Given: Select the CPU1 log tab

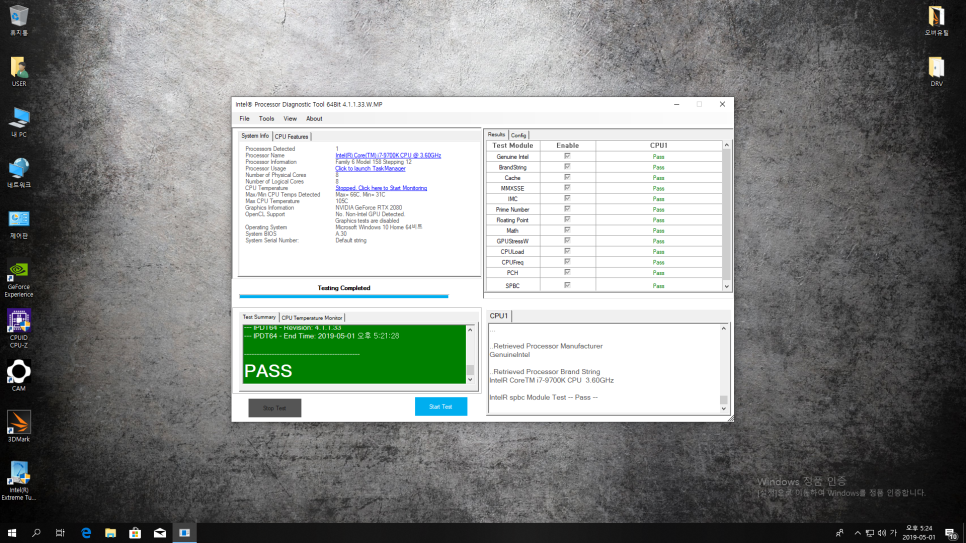Looking at the screenshot, I should click(499, 316).
